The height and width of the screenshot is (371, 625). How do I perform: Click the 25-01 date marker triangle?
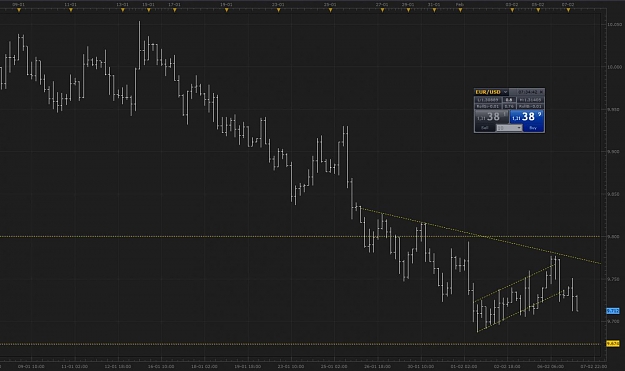[x=330, y=10]
